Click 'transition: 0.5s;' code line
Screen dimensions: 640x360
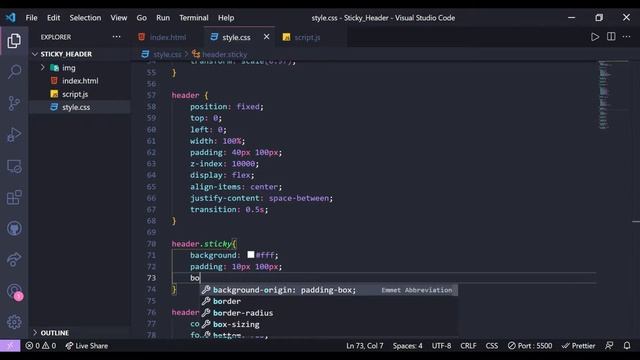pos(229,209)
